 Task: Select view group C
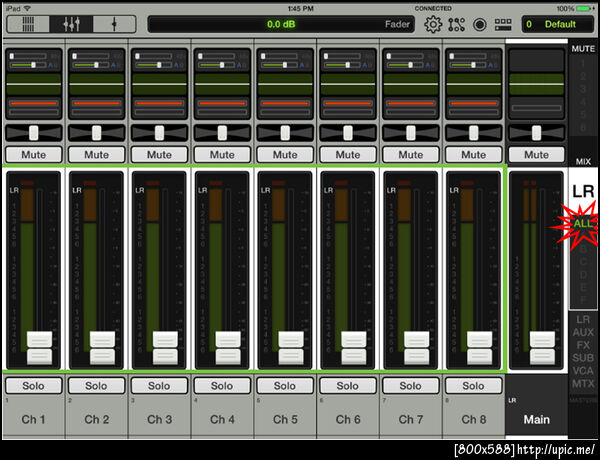(x=583, y=262)
